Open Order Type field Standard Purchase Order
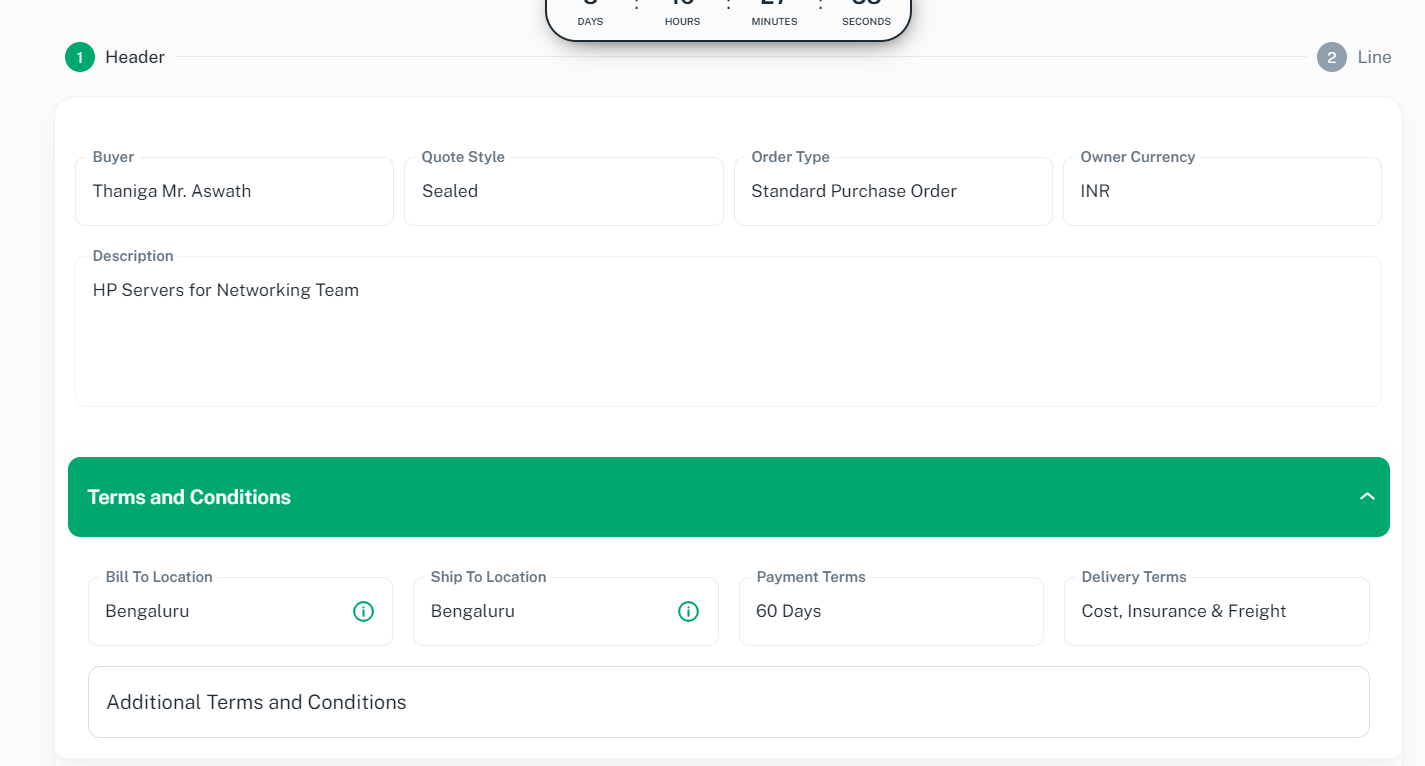The image size is (1425, 766). (x=892, y=192)
